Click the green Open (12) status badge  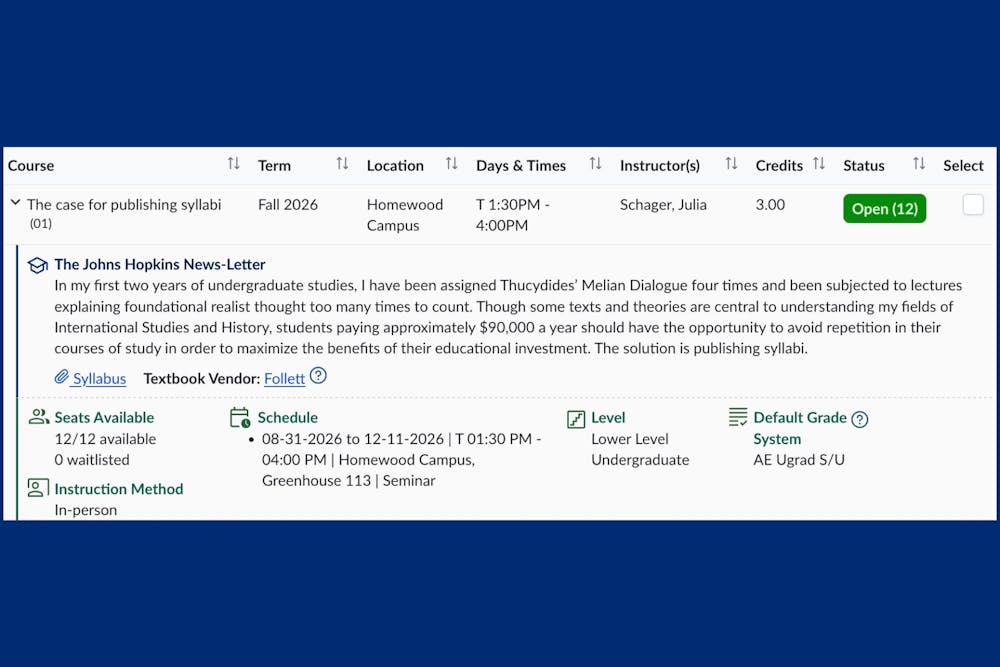pyautogui.click(x=884, y=208)
